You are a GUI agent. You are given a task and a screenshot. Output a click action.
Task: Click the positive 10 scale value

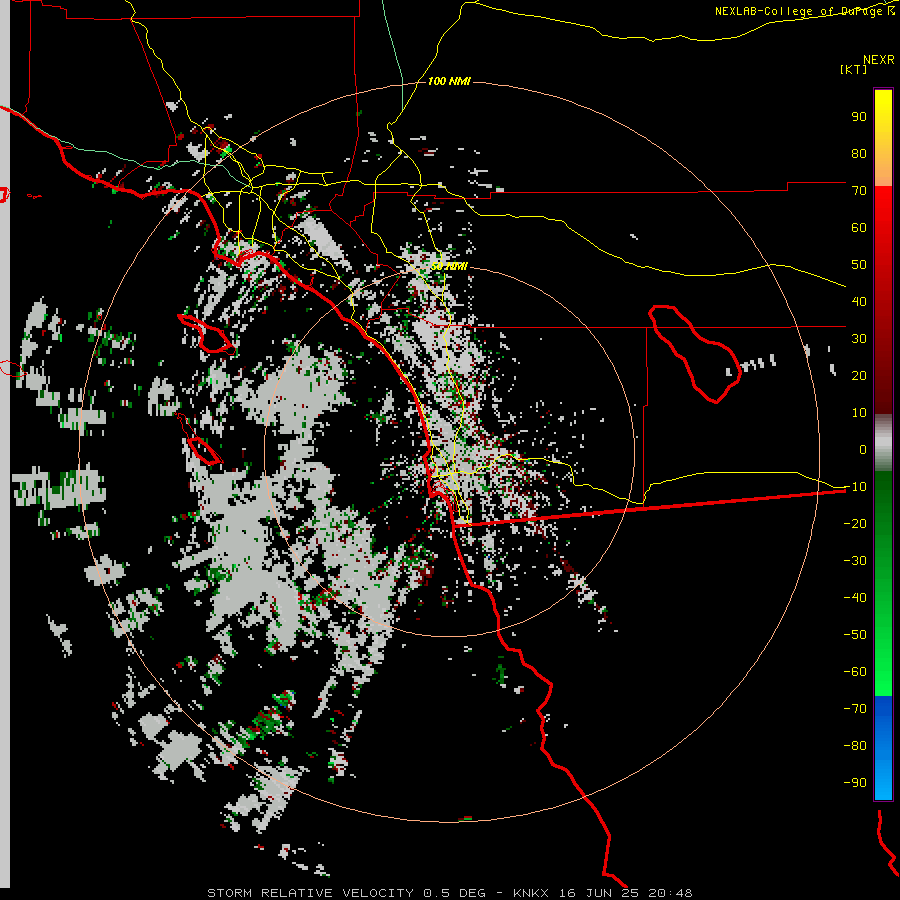859,413
